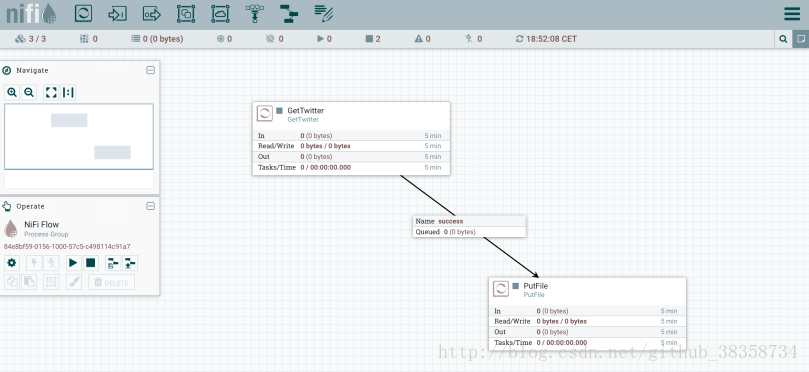Select the Input Port toolbar icon
809x372 pixels.
[117, 14]
